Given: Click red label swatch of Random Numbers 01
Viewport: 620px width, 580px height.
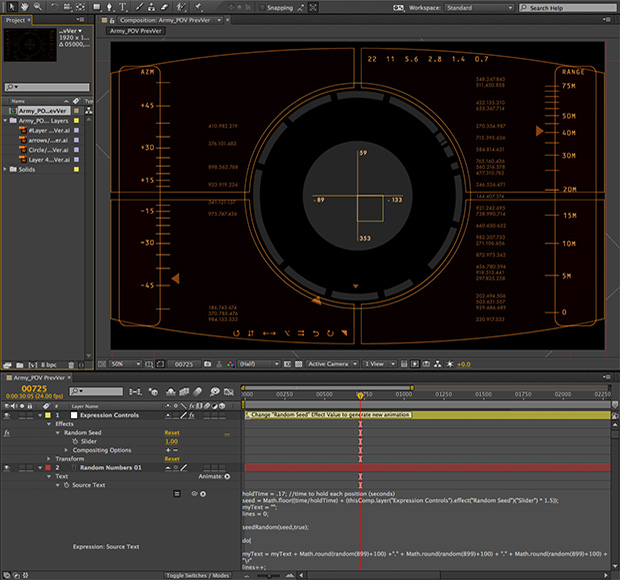Looking at the screenshot, I should click(x=48, y=468).
